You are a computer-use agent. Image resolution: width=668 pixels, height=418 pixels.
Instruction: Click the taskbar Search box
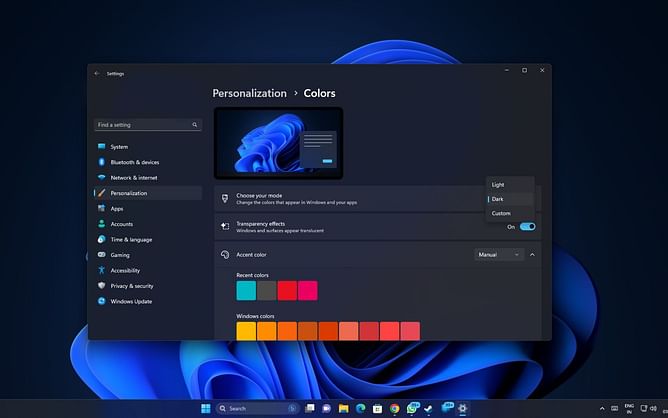click(x=257, y=408)
